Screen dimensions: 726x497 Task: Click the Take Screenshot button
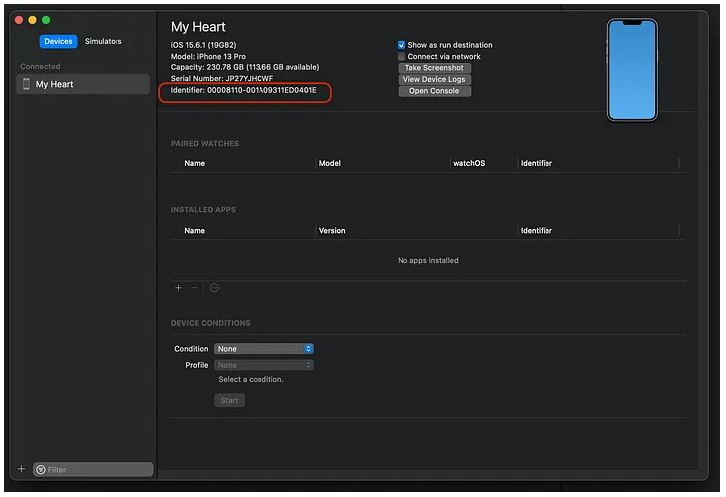click(434, 68)
